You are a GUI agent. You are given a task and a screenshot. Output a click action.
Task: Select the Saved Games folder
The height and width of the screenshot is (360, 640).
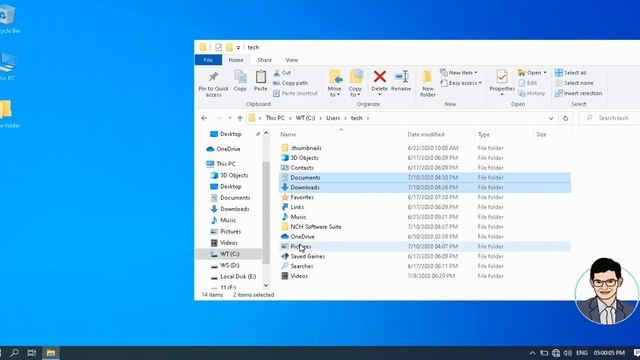(x=424, y=256)
